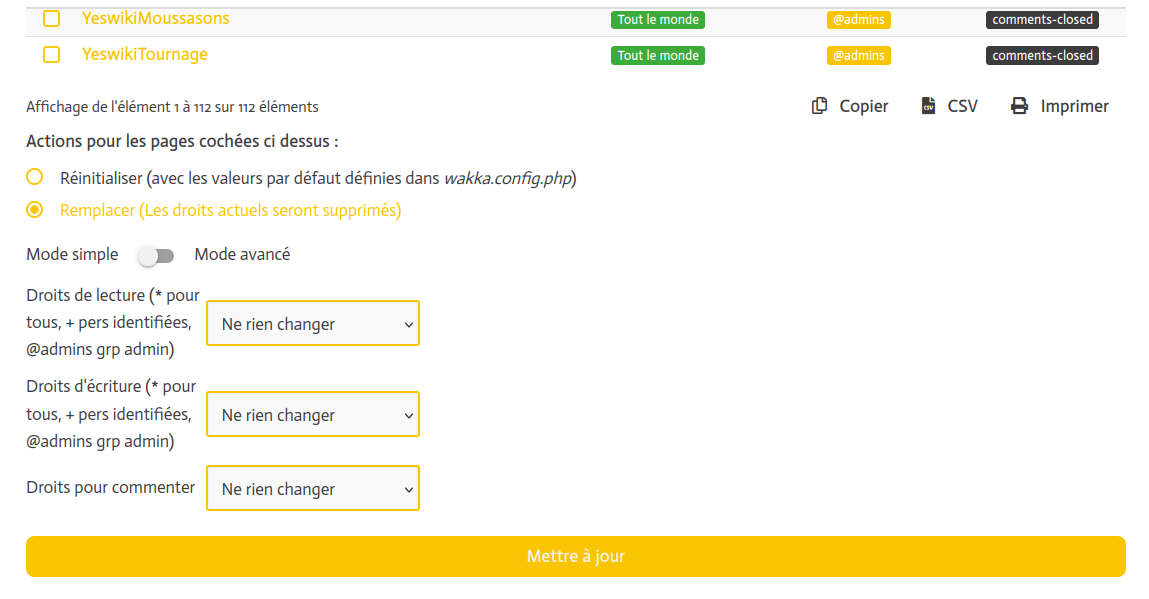Click the @admins badge for YeswikiMoussasons

pyautogui.click(x=858, y=20)
